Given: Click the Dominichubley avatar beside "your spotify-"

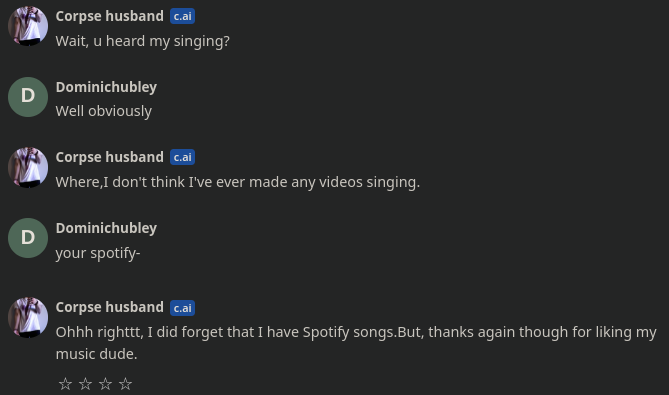Looking at the screenshot, I should pos(28,238).
